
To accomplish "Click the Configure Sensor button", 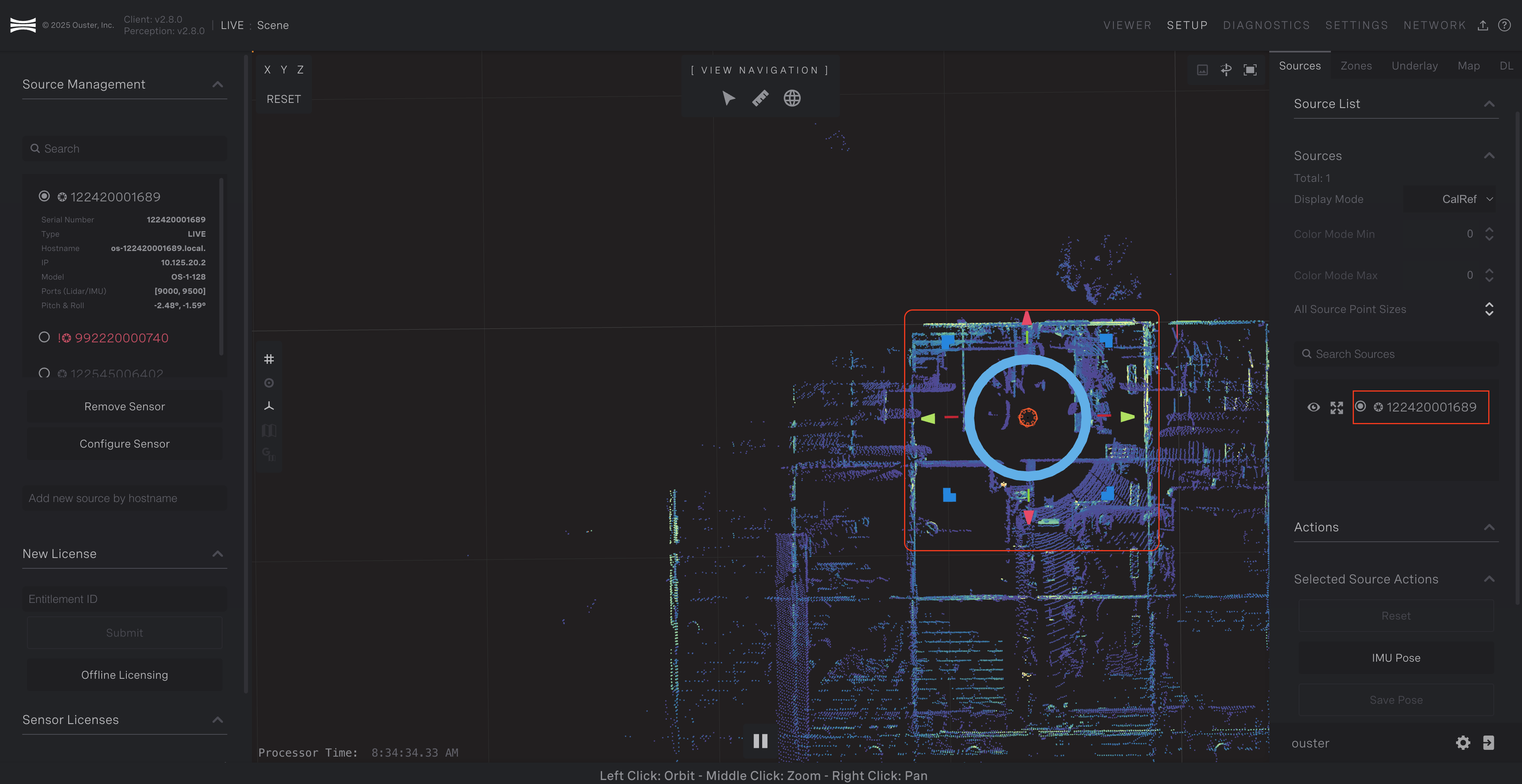I will click(125, 444).
